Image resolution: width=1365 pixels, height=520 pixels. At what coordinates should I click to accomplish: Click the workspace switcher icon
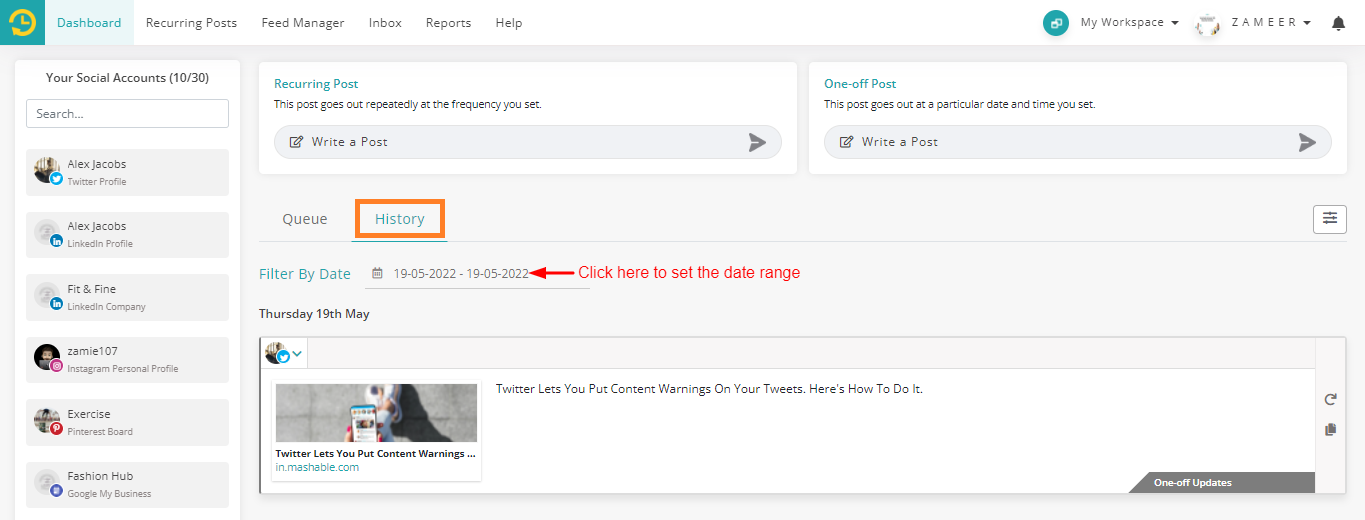[1056, 23]
